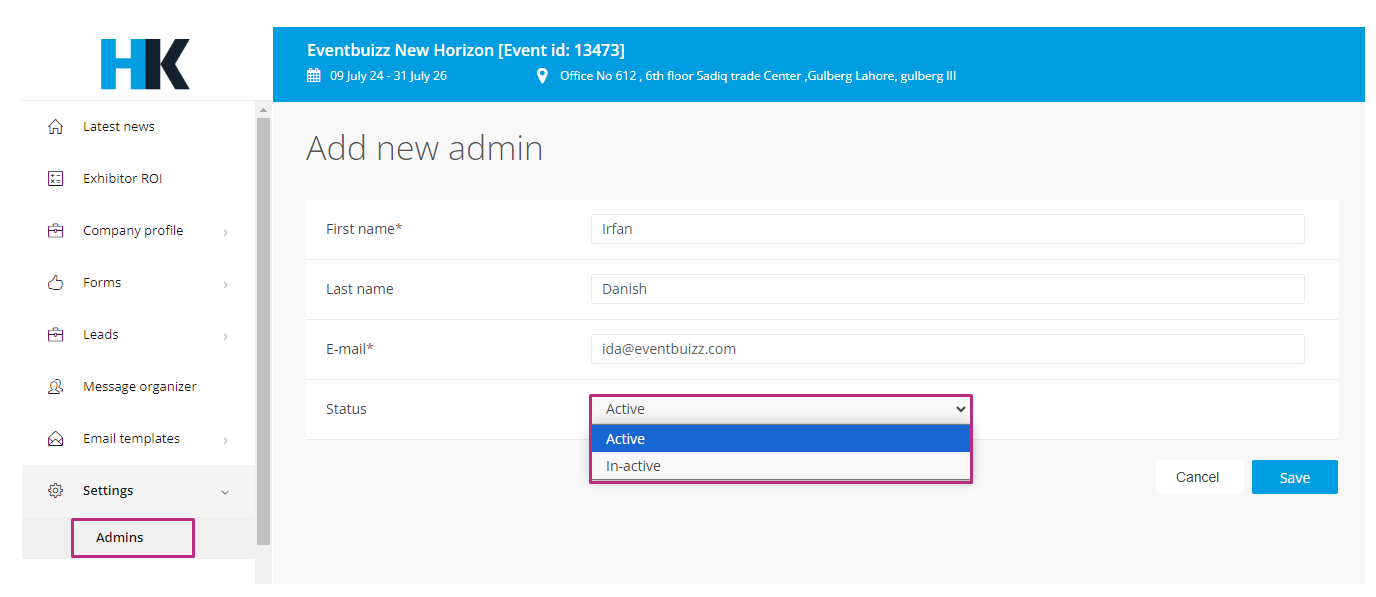This screenshot has width=1376, height=597.
Task: Click the Settings gear icon
Action: point(56,491)
